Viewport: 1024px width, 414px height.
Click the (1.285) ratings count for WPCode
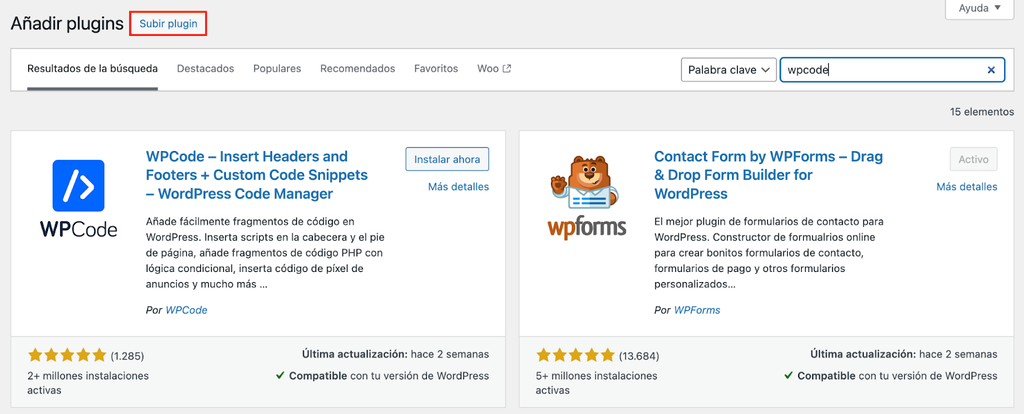coord(127,357)
